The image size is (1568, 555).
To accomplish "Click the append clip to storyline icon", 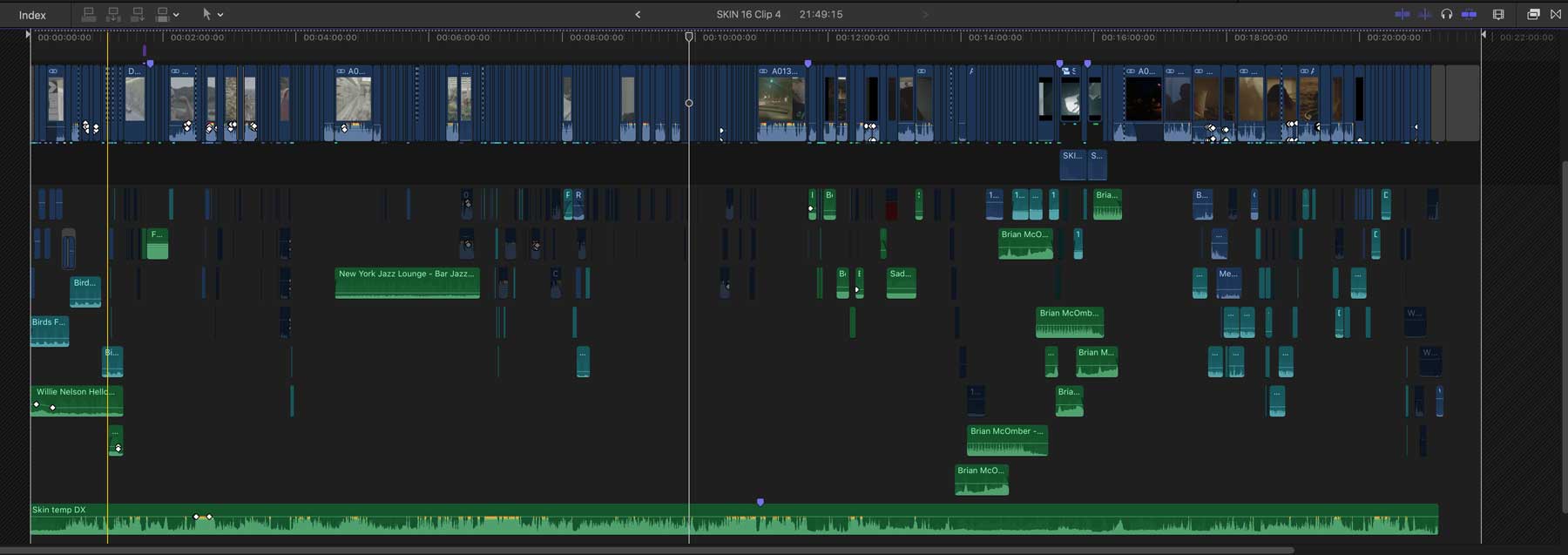I will (138, 14).
